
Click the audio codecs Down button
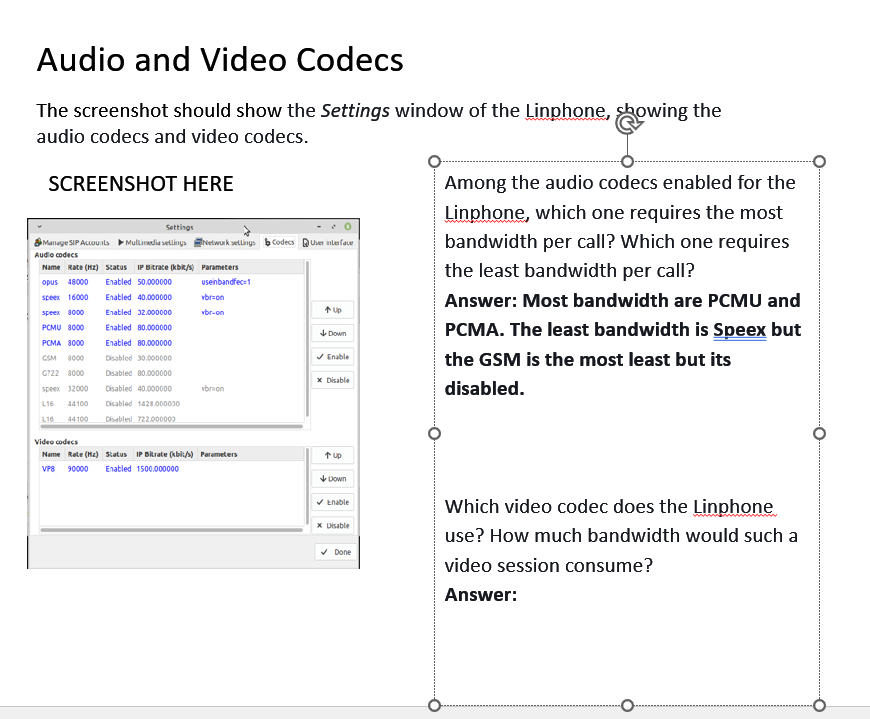[x=333, y=333]
